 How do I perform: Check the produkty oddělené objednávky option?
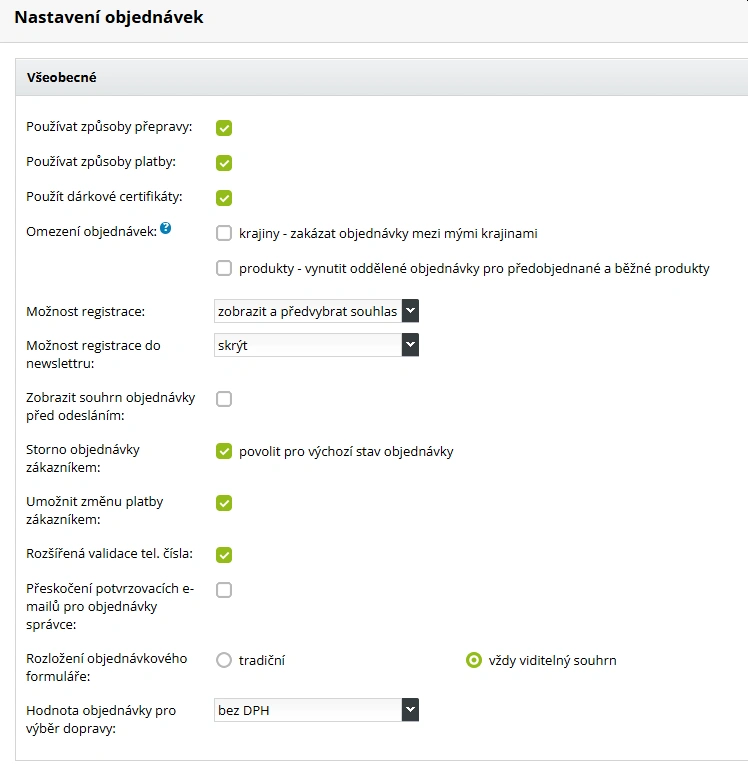pos(224,268)
